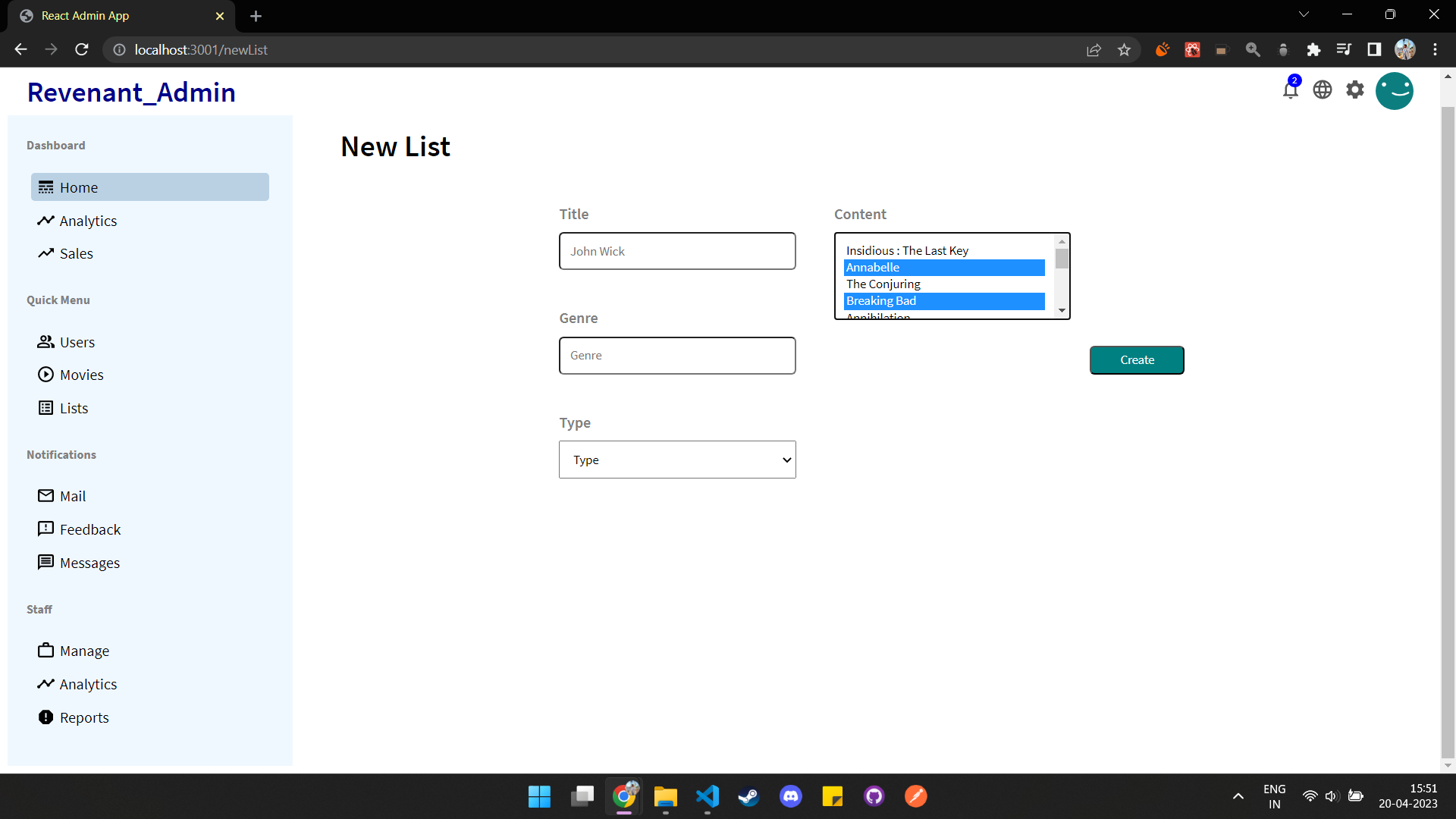
Task: Open Chrome tab search chevron
Action: click(1304, 14)
